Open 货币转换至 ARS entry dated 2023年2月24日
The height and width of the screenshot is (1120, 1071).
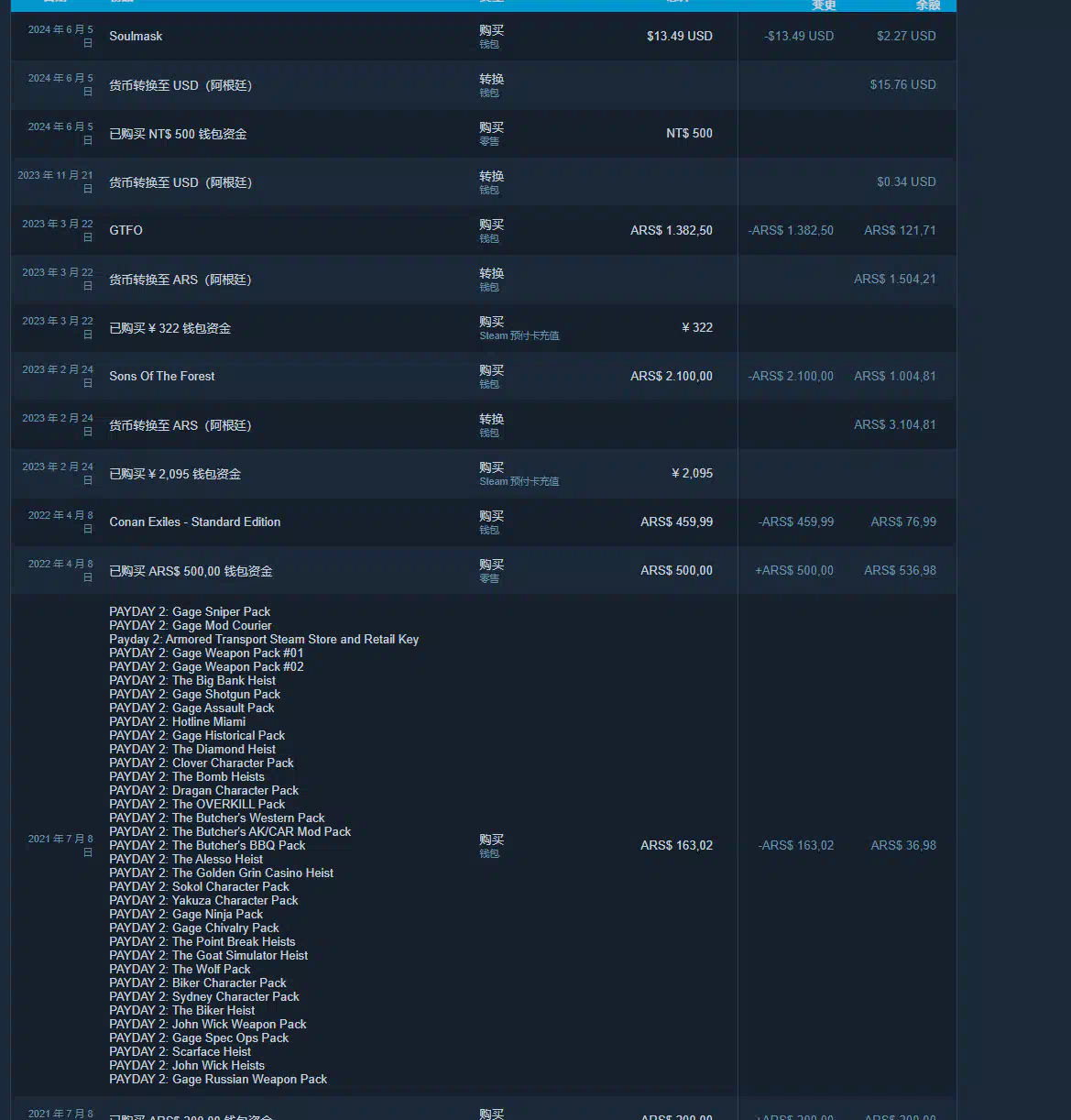180,425
